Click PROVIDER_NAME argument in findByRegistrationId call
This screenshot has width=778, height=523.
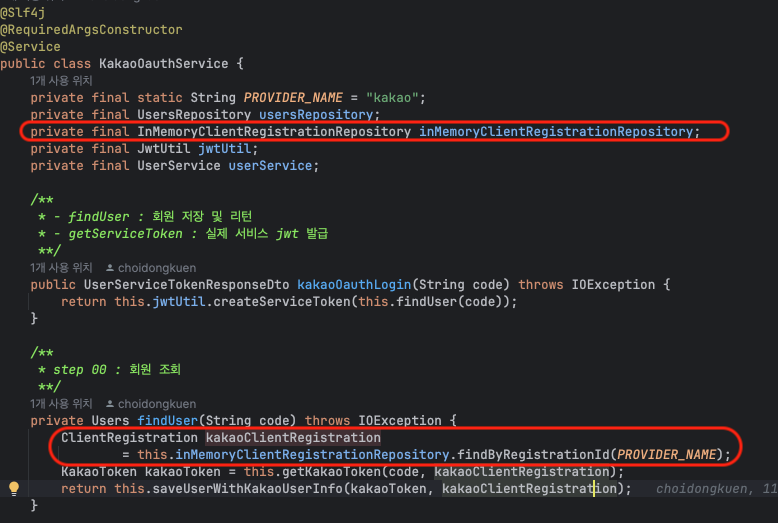click(666, 455)
